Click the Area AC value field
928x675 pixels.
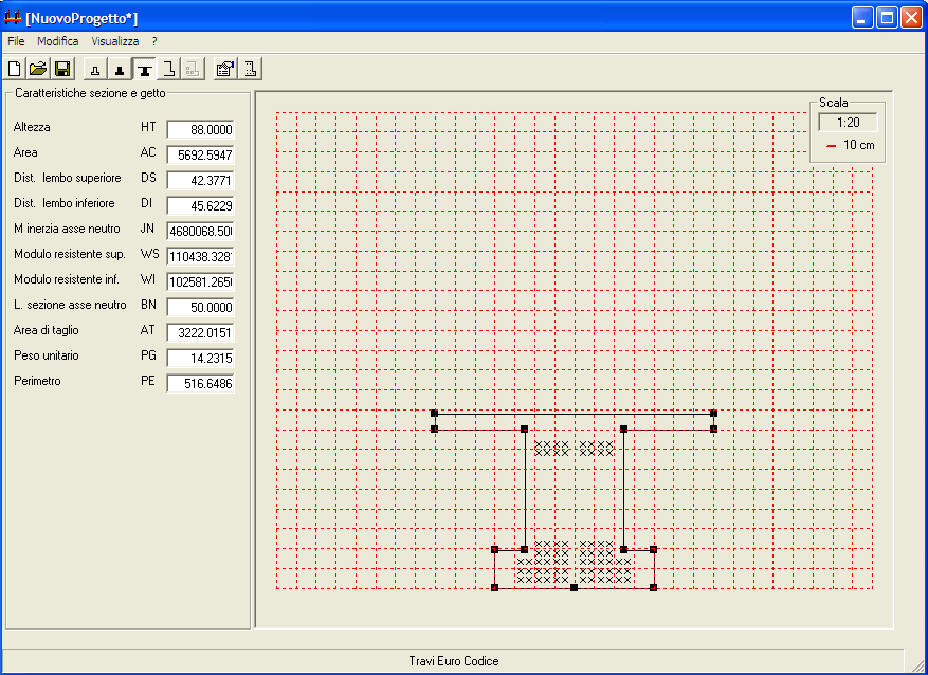pyautogui.click(x=200, y=155)
